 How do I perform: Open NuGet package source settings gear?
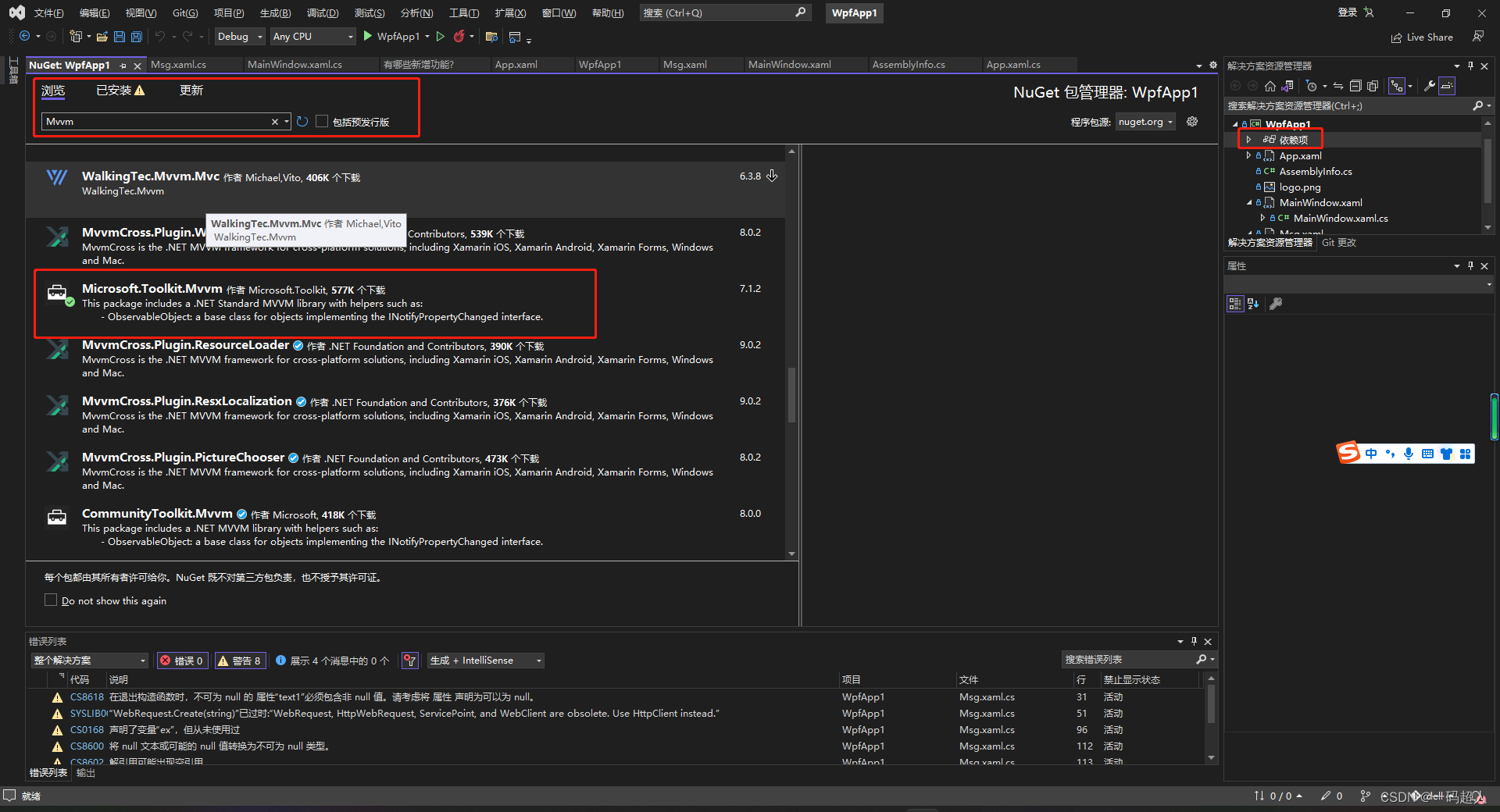coord(1192,122)
